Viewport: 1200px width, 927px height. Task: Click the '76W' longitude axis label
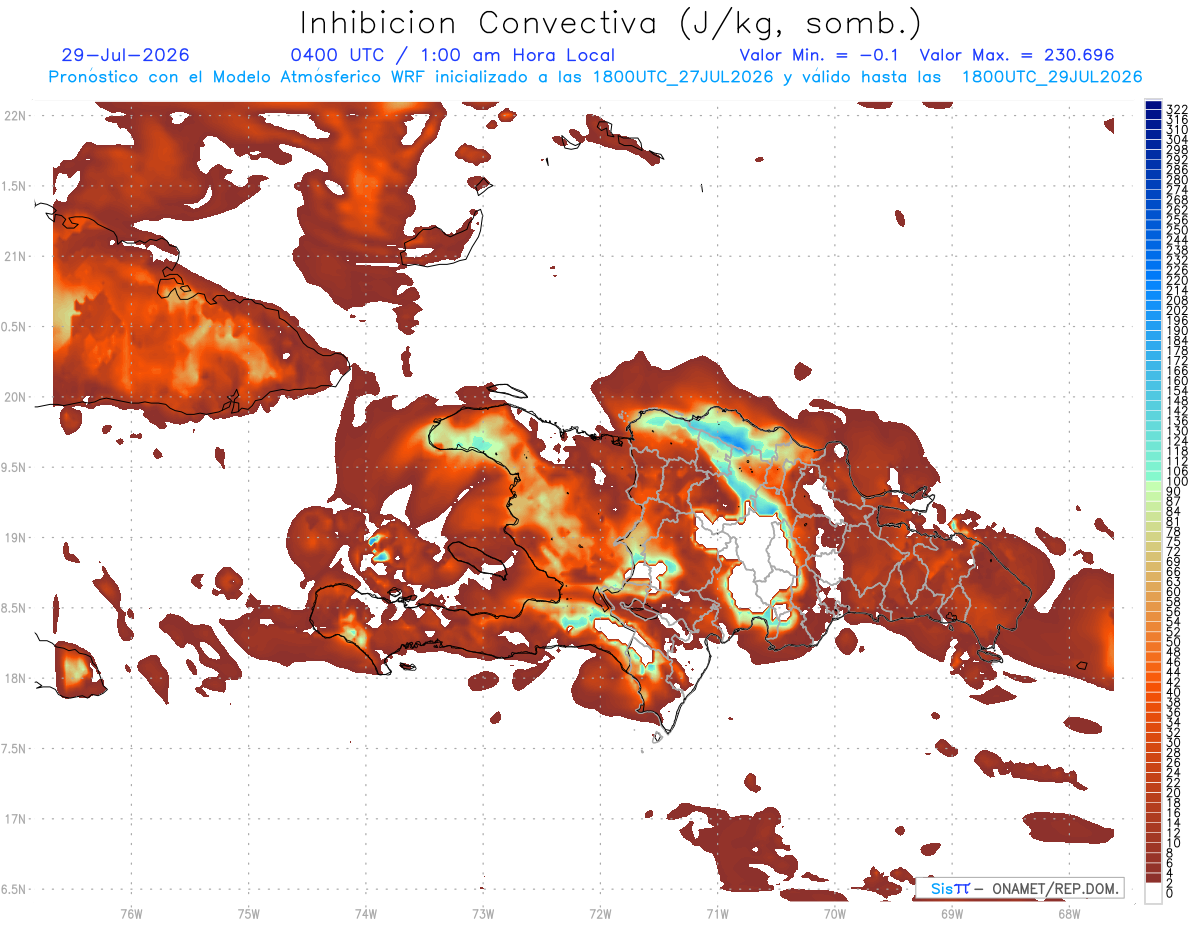pyautogui.click(x=131, y=913)
